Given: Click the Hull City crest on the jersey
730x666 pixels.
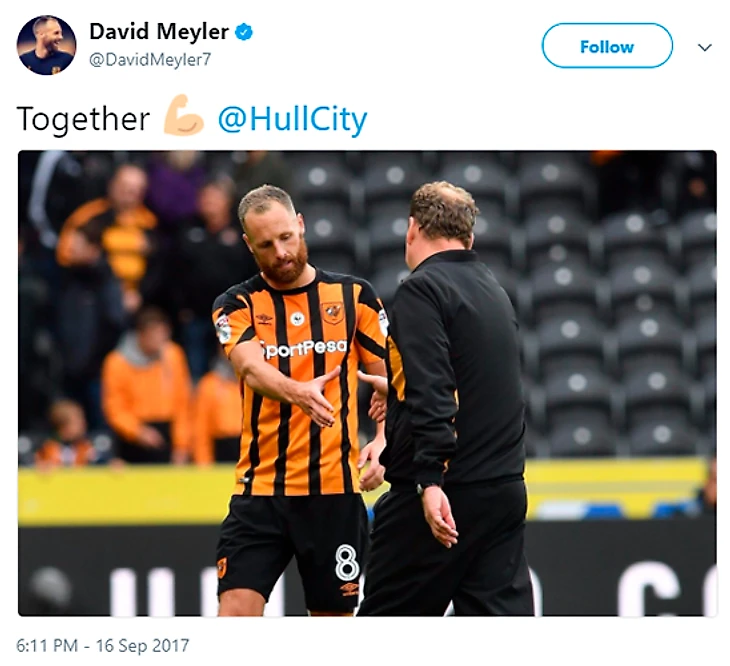Looking at the screenshot, I should pyautogui.click(x=333, y=312).
